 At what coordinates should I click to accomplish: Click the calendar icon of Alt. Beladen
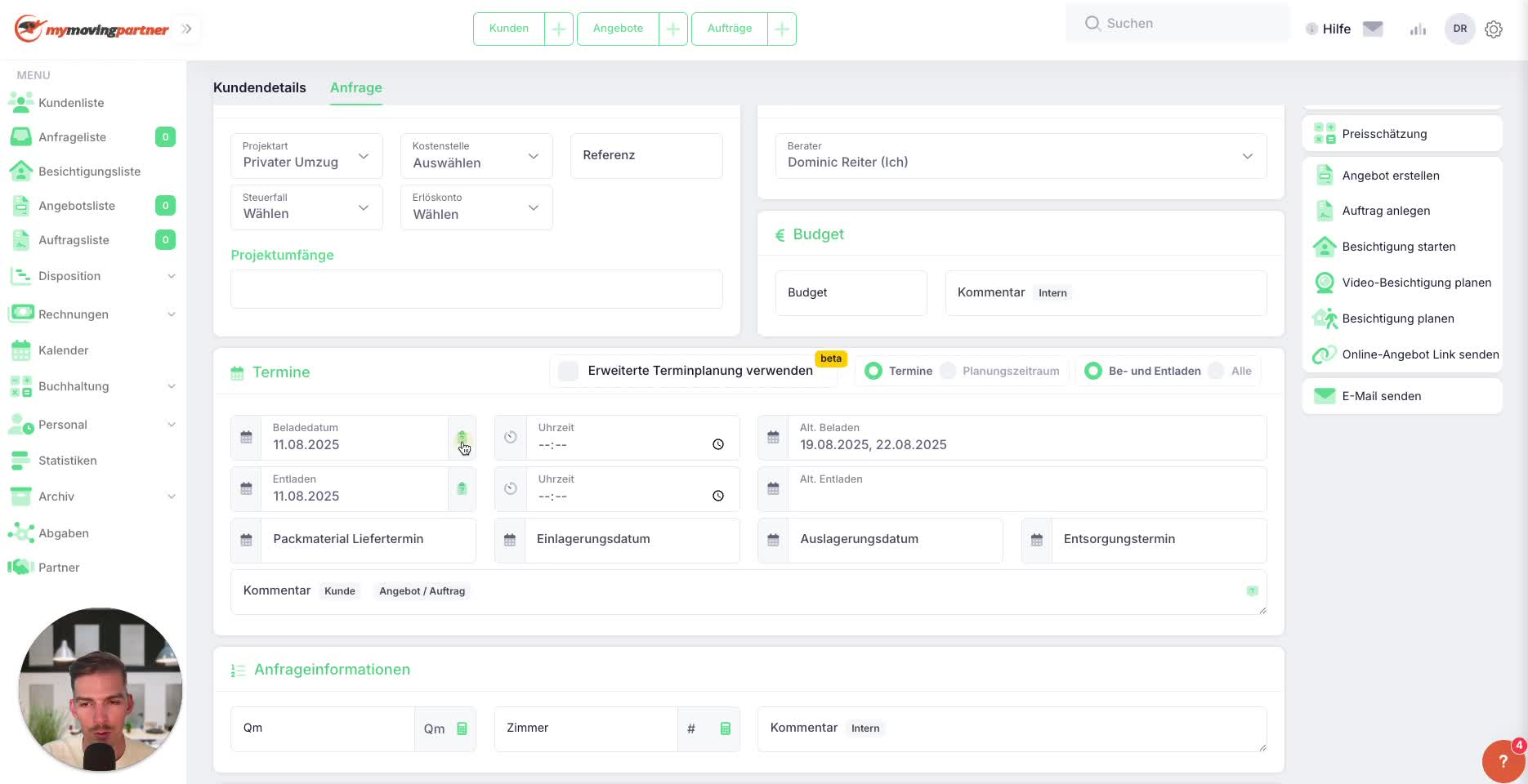click(x=773, y=438)
